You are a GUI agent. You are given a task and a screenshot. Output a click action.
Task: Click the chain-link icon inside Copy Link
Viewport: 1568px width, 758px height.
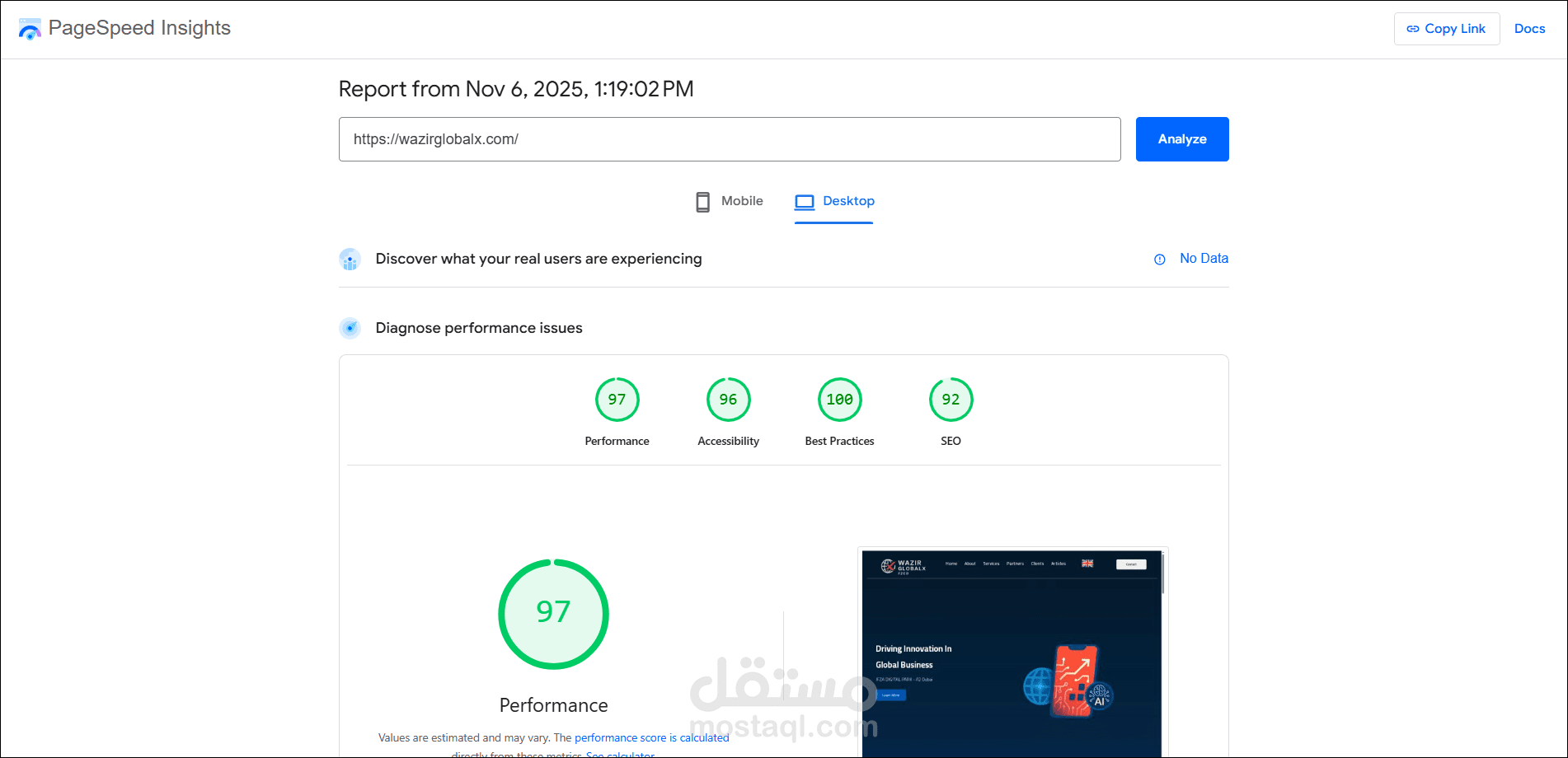[1411, 28]
